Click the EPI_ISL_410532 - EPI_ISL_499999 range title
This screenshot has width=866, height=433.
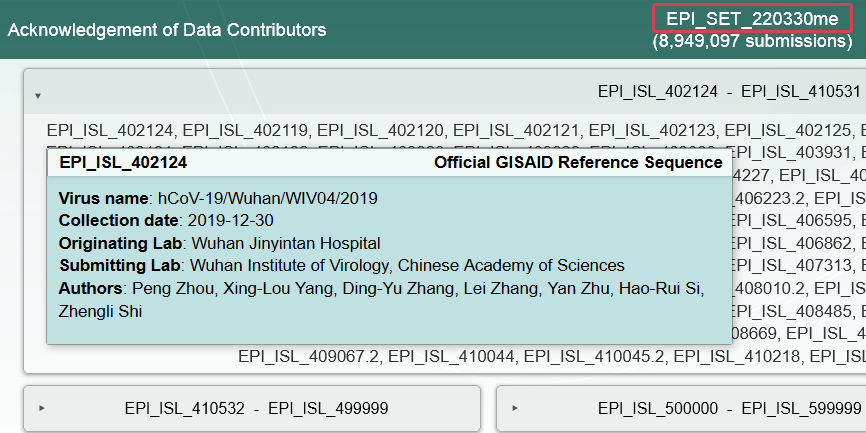tap(256, 408)
